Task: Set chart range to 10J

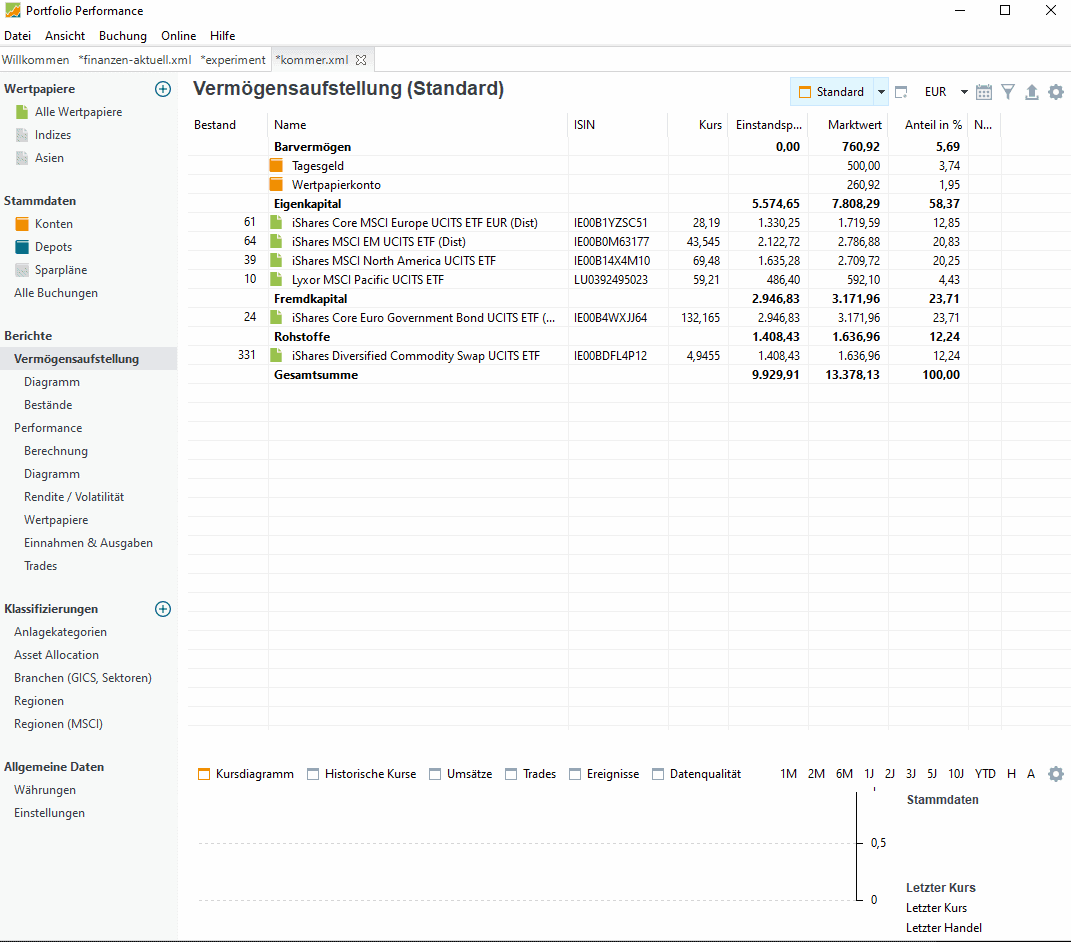Action: 956,774
